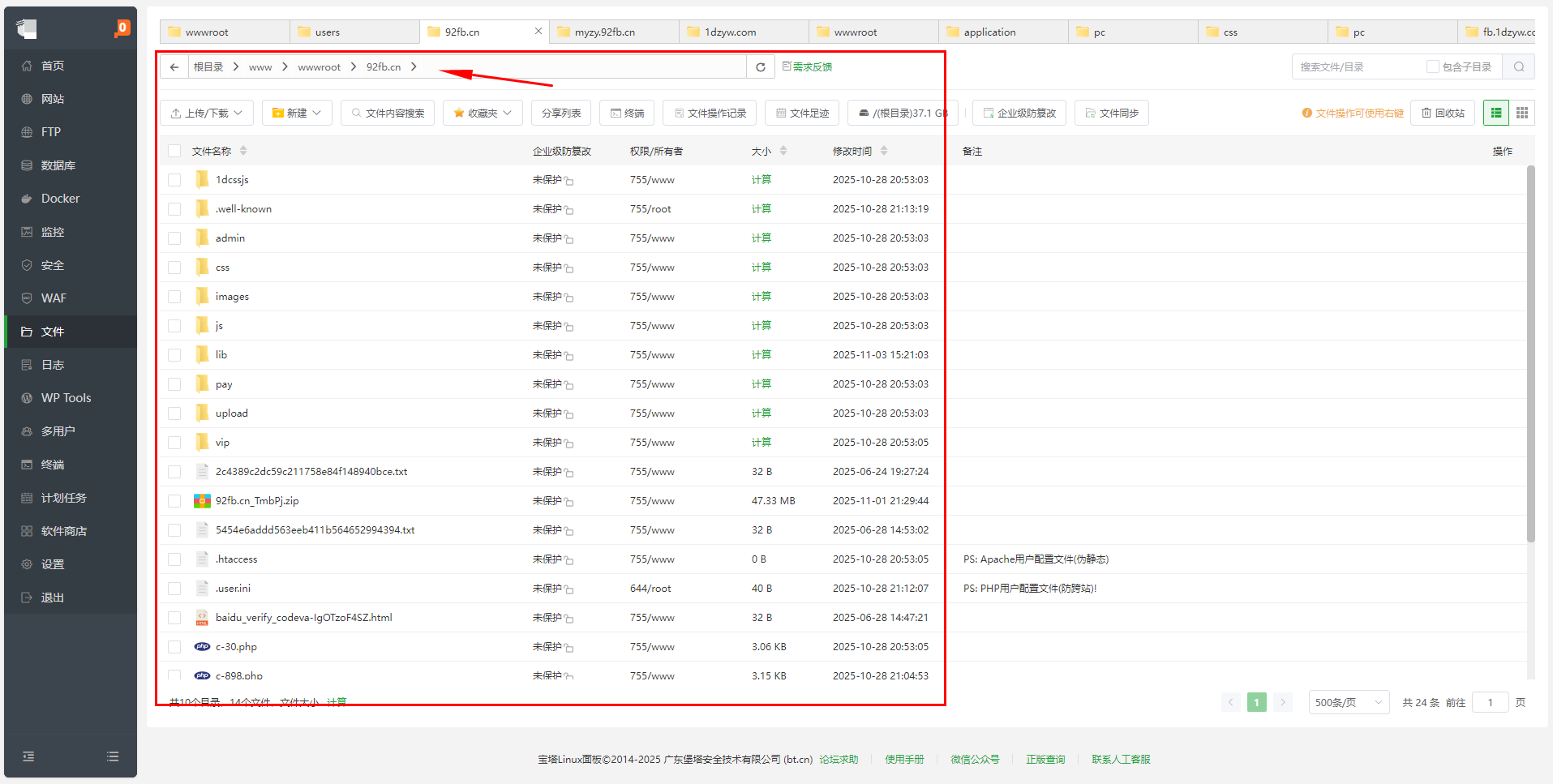Collapse sidebar using bottom-left menu icon
Viewport: 1553px width, 784px height.
28,756
